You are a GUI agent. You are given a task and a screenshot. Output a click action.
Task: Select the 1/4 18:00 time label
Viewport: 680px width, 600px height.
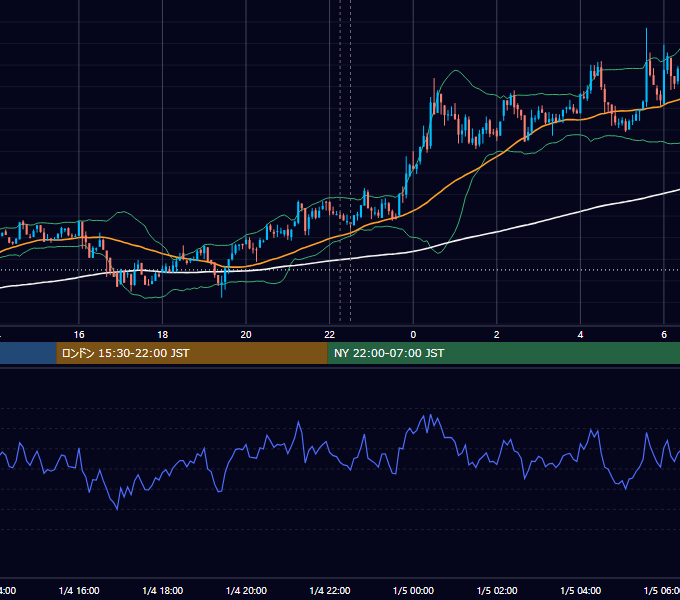click(x=163, y=590)
